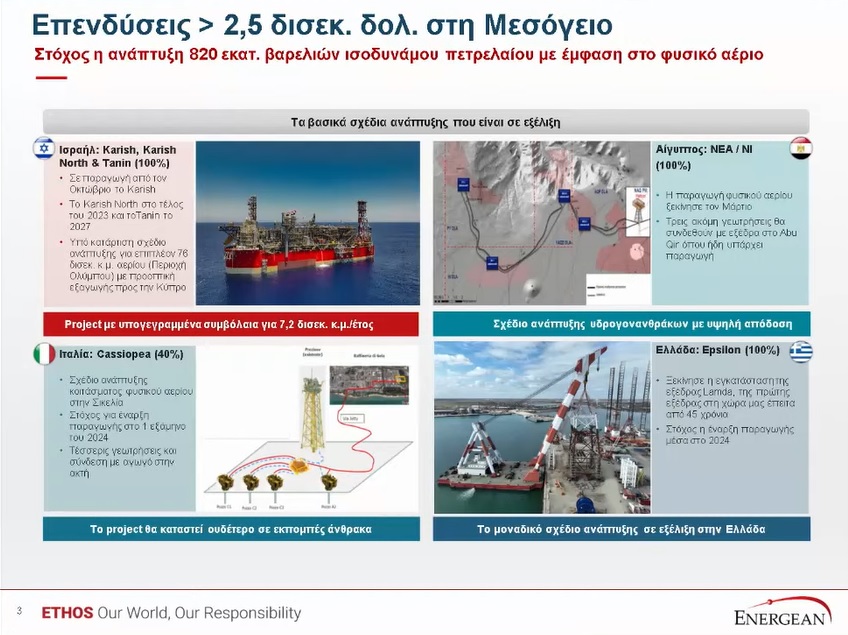Click the Israel flag icon
Image resolution: width=848 pixels, height=635 pixels.
pyautogui.click(x=44, y=148)
